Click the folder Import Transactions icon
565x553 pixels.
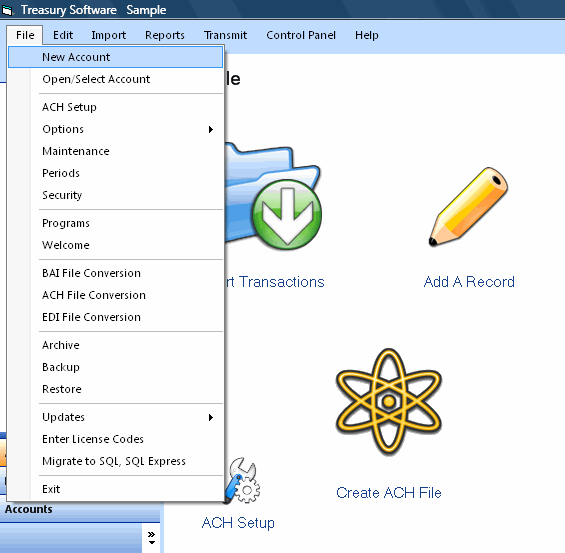point(273,197)
